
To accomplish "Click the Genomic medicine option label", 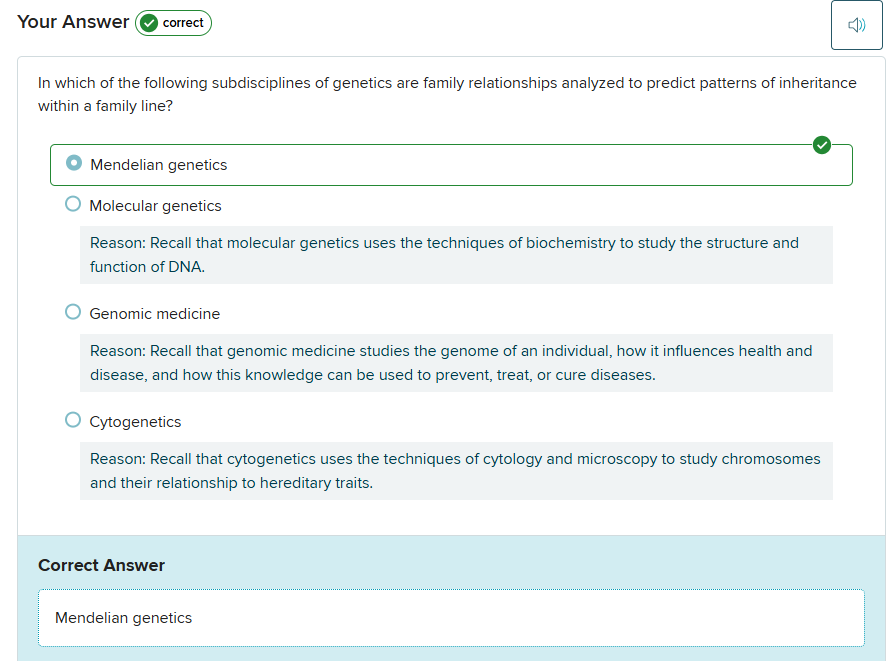I will coord(154,314).
